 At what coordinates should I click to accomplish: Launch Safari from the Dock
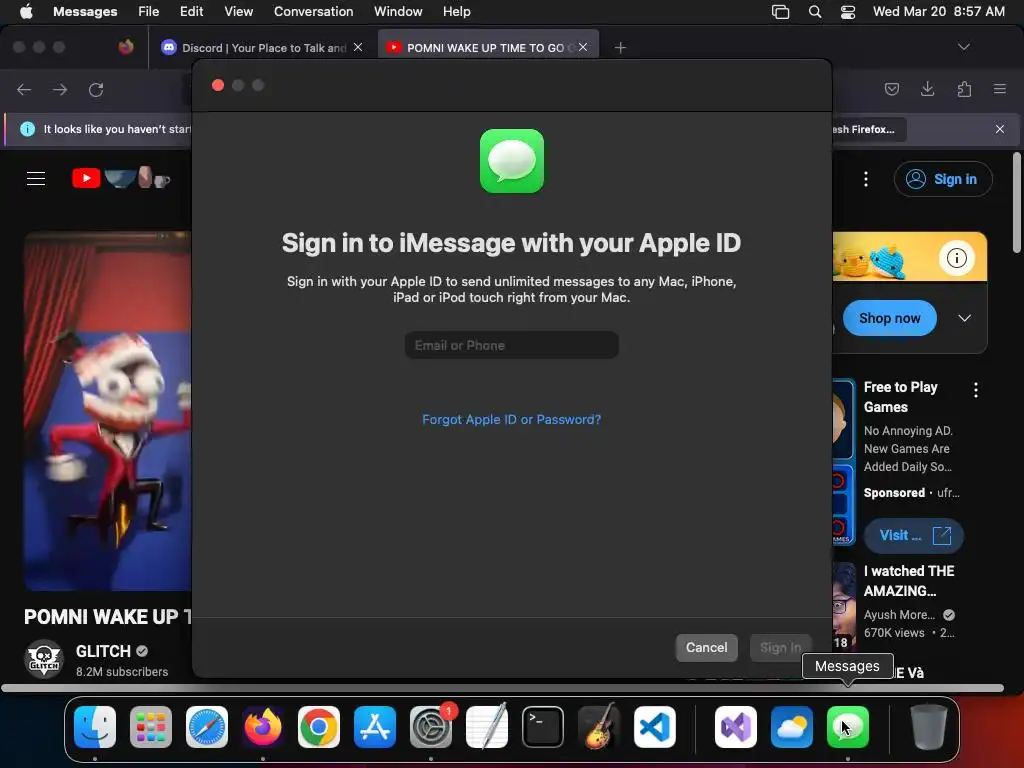(207, 727)
